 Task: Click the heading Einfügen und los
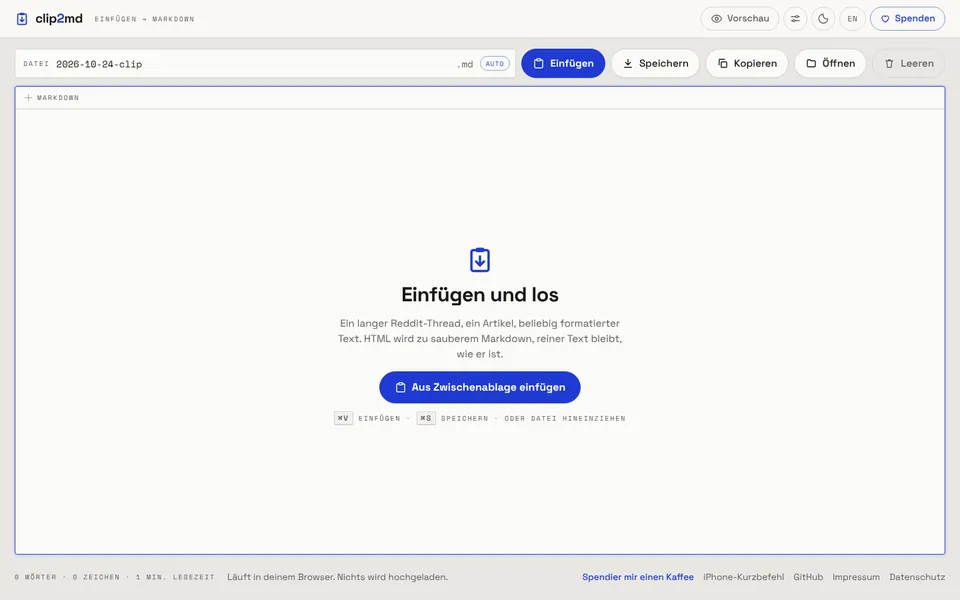click(x=480, y=294)
